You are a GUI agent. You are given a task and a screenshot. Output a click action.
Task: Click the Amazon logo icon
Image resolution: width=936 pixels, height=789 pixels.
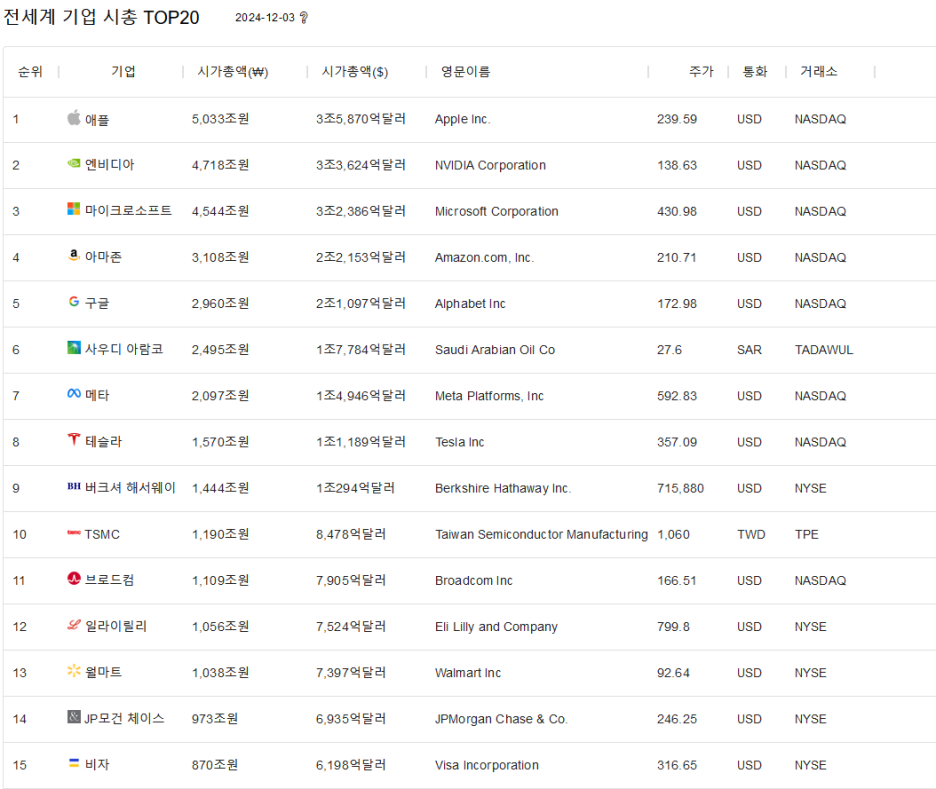pos(73,255)
